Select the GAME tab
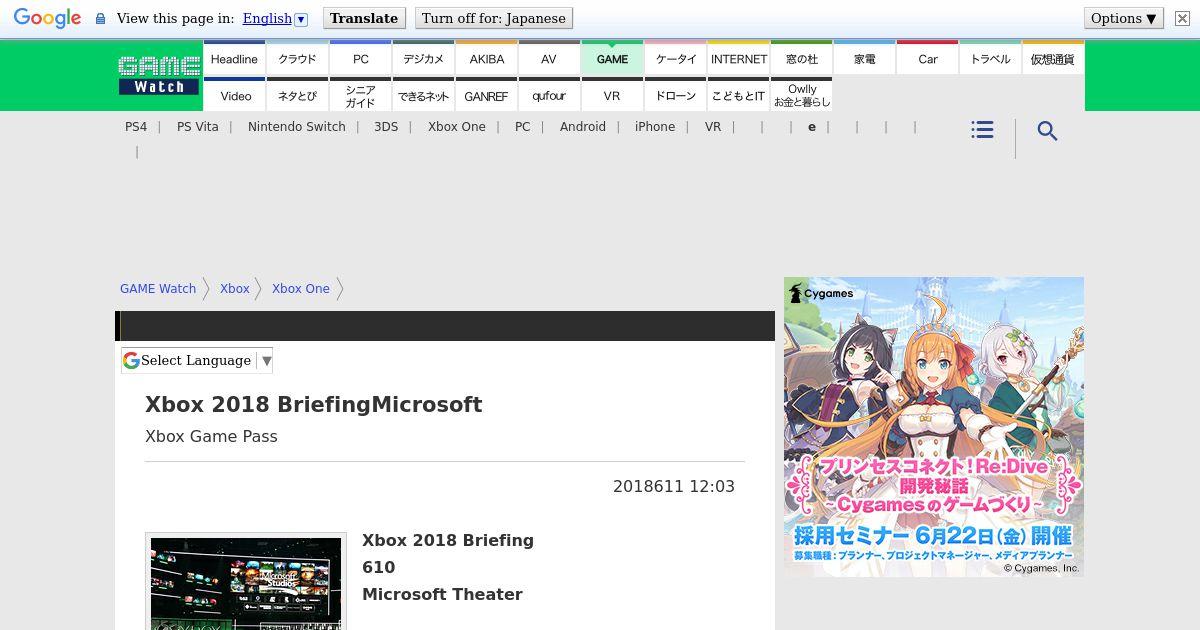Image resolution: width=1200 pixels, height=630 pixels. coord(612,59)
